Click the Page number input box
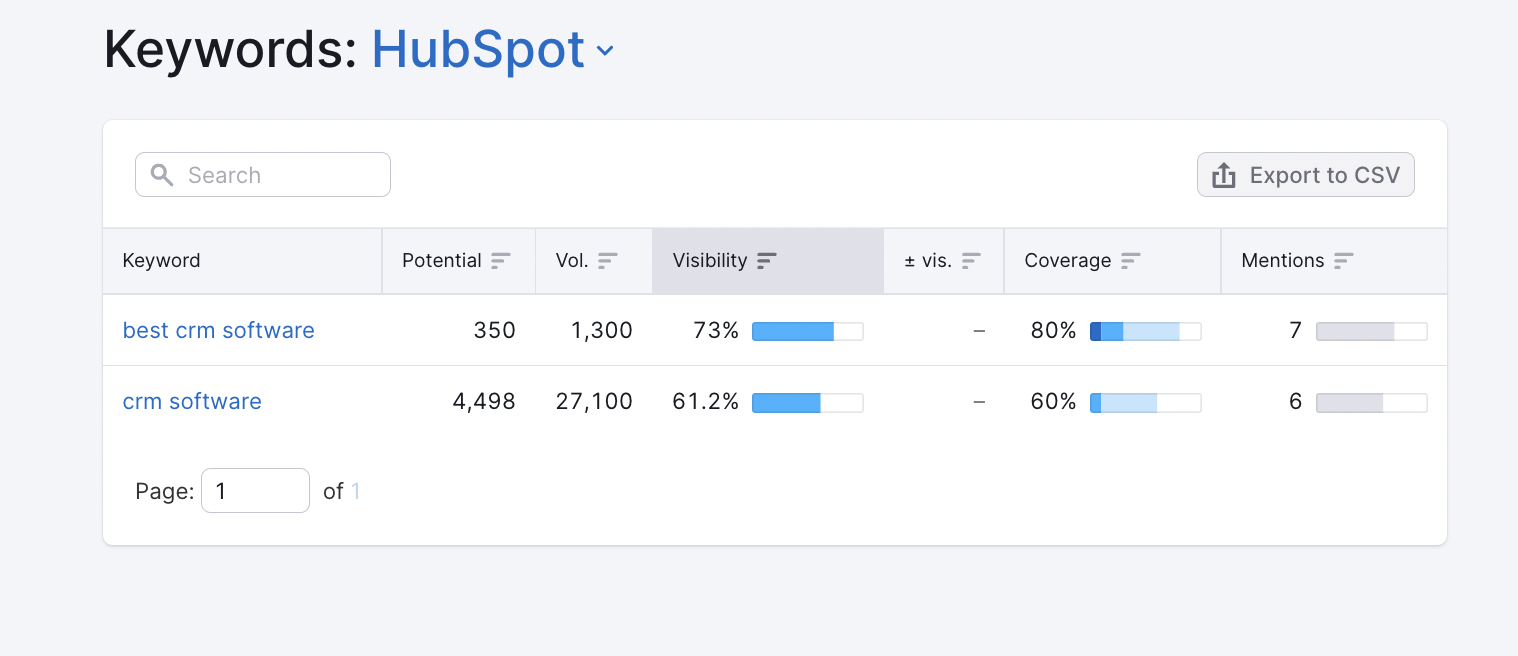Screen dimensions: 1518x656 point(255,491)
